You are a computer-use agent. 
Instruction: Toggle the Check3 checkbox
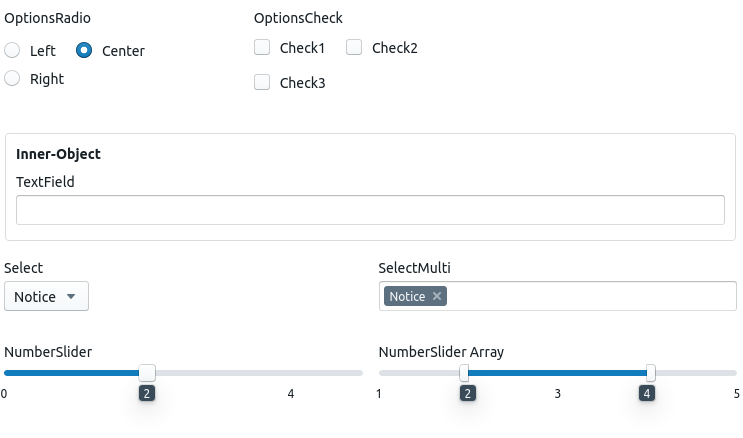coord(262,82)
